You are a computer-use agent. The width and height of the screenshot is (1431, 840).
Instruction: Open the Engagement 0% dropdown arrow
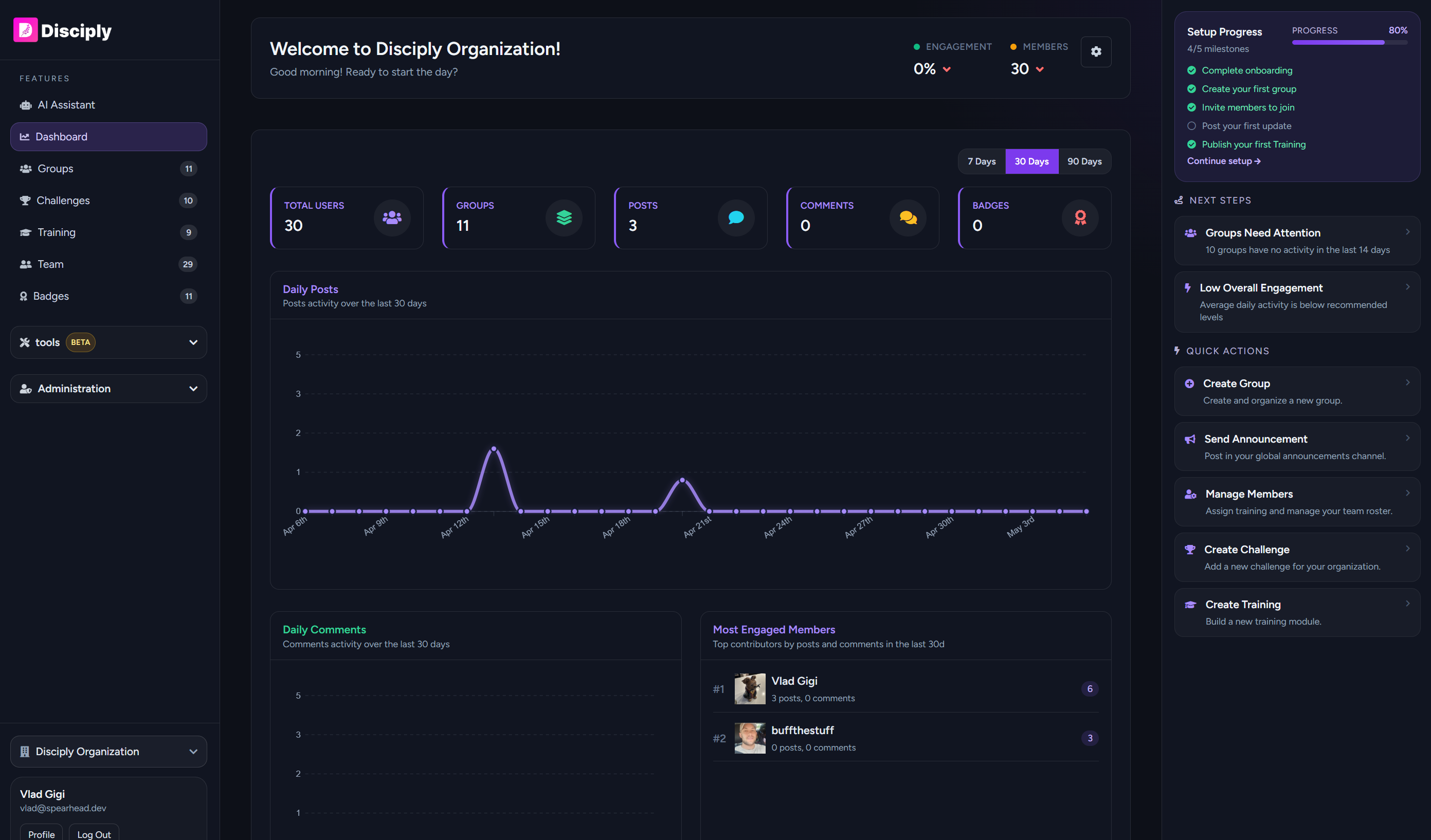tap(947, 69)
